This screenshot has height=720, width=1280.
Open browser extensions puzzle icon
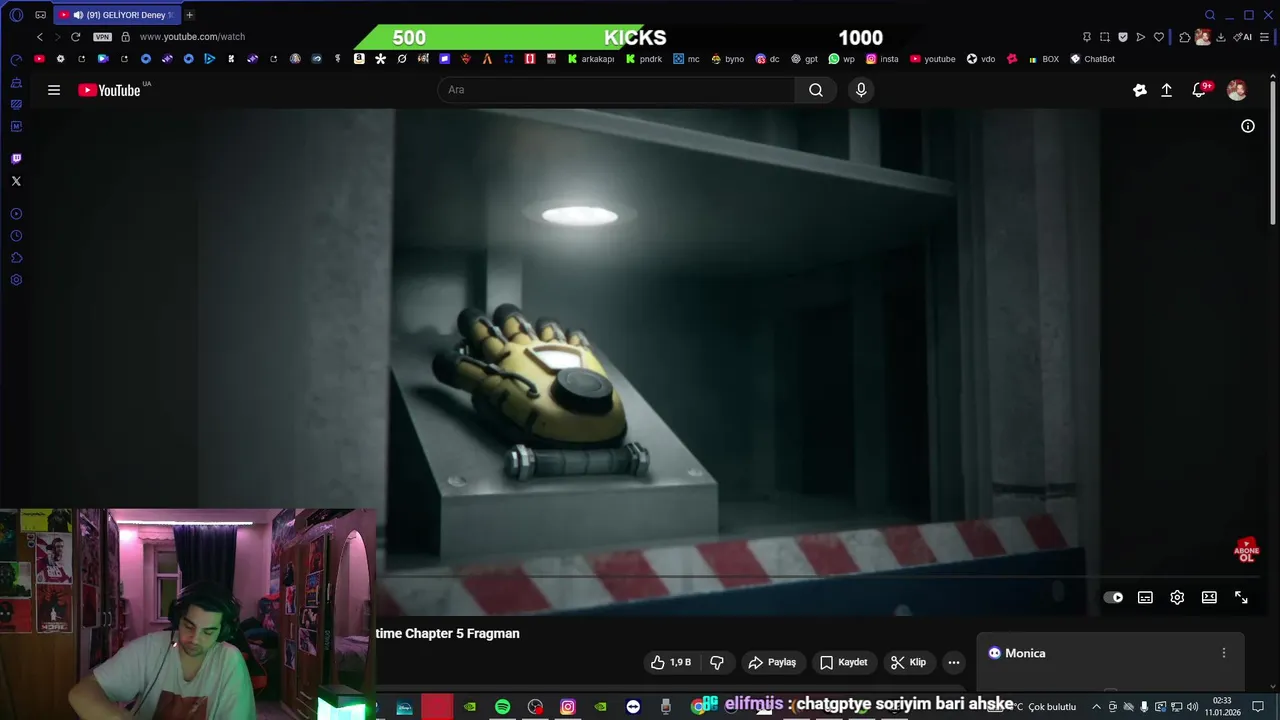pyautogui.click(x=1185, y=37)
